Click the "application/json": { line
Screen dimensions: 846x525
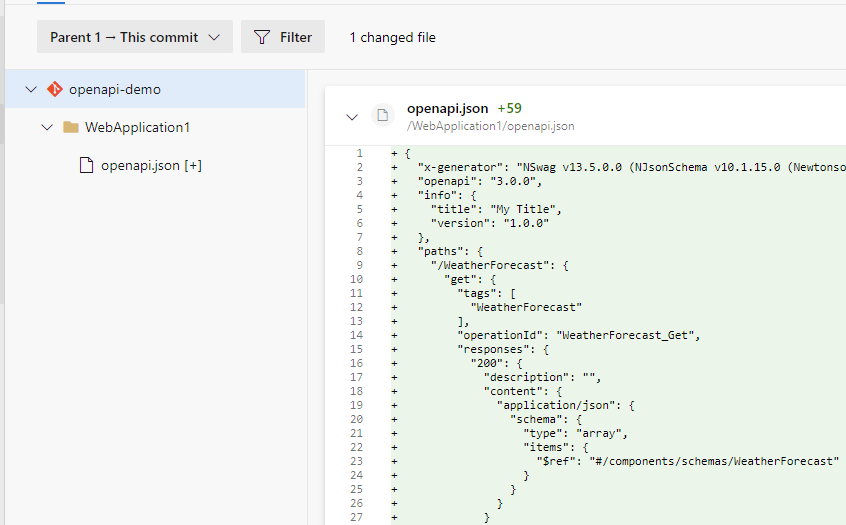pos(565,406)
